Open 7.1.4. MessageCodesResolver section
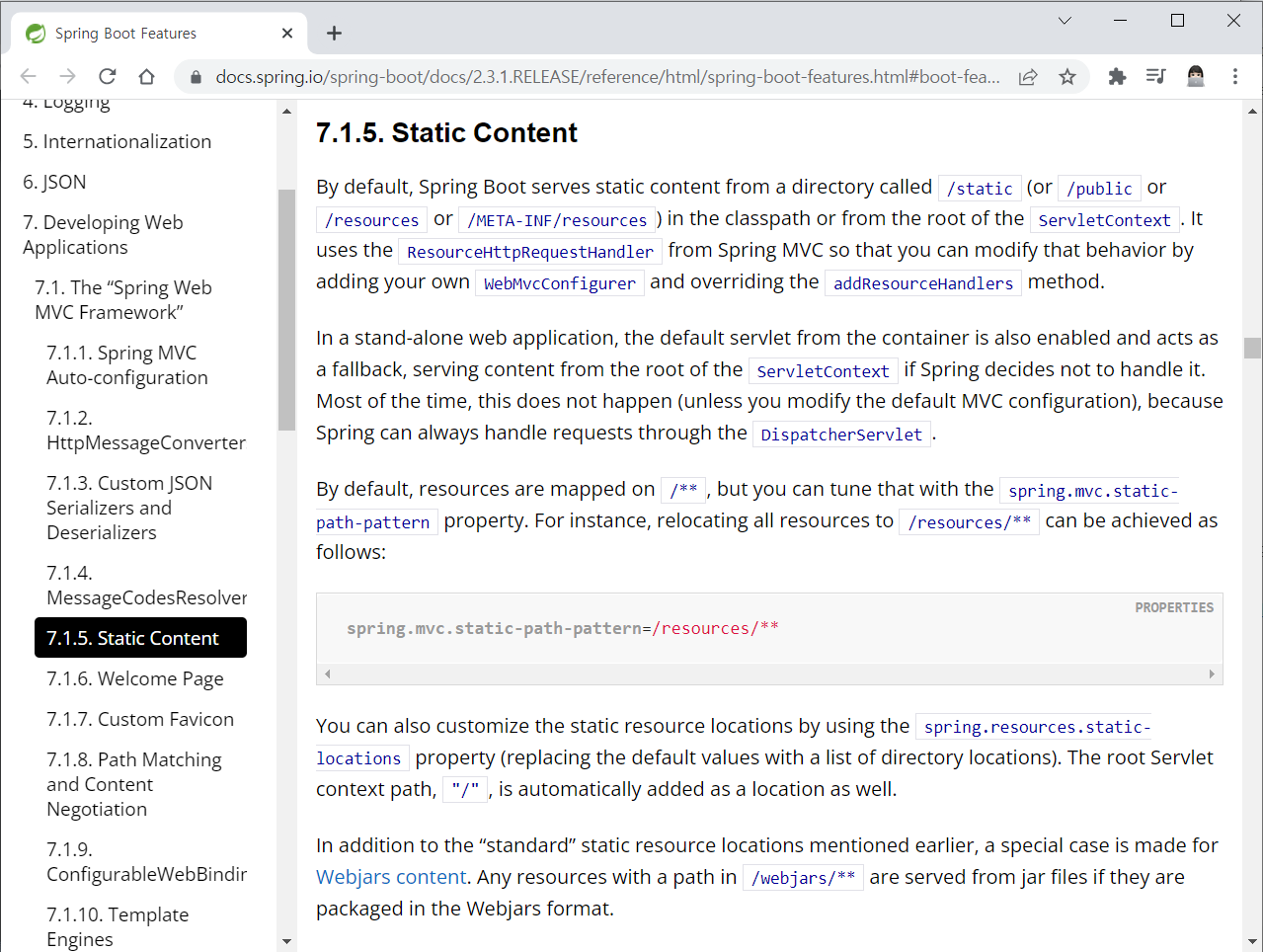 pos(146,586)
